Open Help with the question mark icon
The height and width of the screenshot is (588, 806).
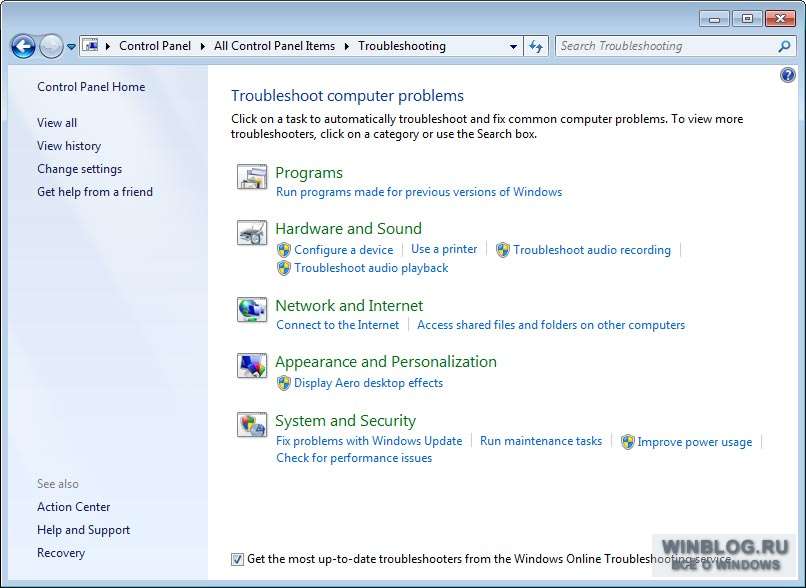(787, 76)
